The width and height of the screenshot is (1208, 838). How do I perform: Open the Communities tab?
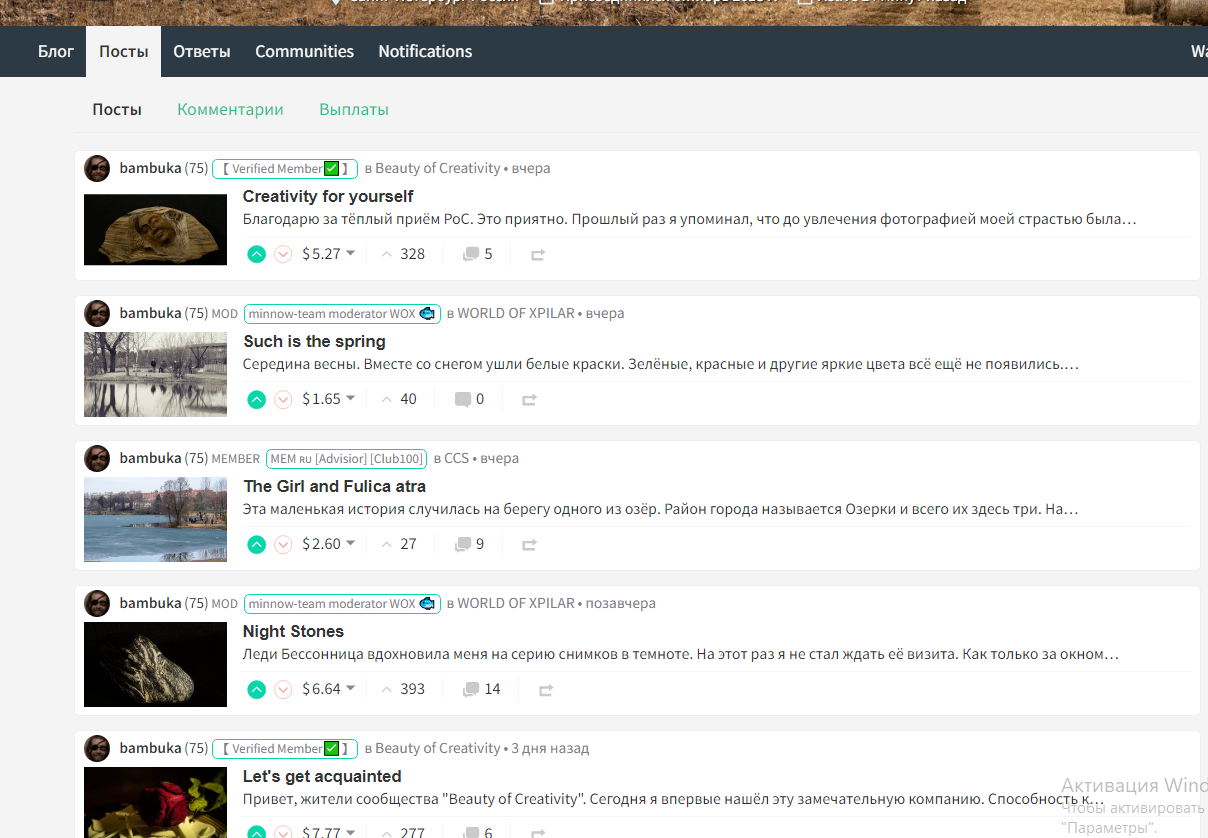[x=305, y=51]
